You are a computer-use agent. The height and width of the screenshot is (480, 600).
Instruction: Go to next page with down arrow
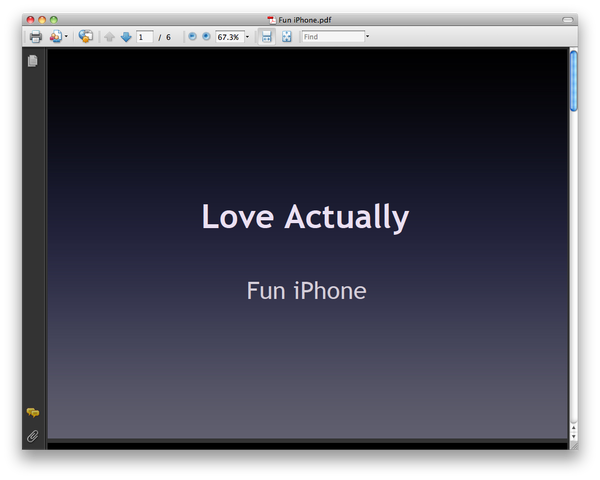126,37
